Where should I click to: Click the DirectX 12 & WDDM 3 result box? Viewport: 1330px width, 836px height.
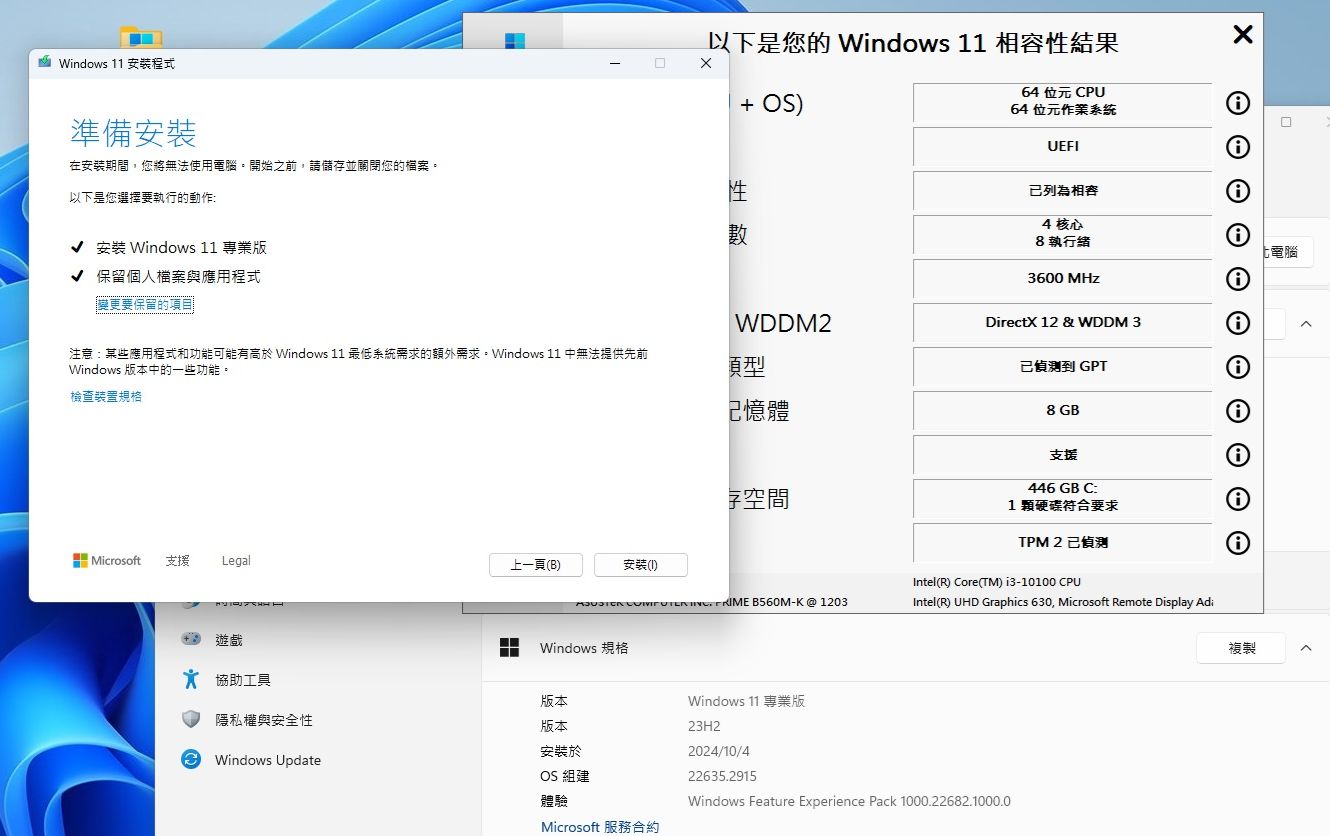(1063, 322)
